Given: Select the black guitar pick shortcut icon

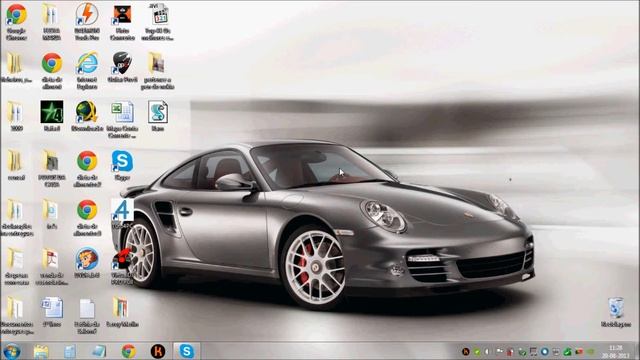Looking at the screenshot, I should (122, 63).
